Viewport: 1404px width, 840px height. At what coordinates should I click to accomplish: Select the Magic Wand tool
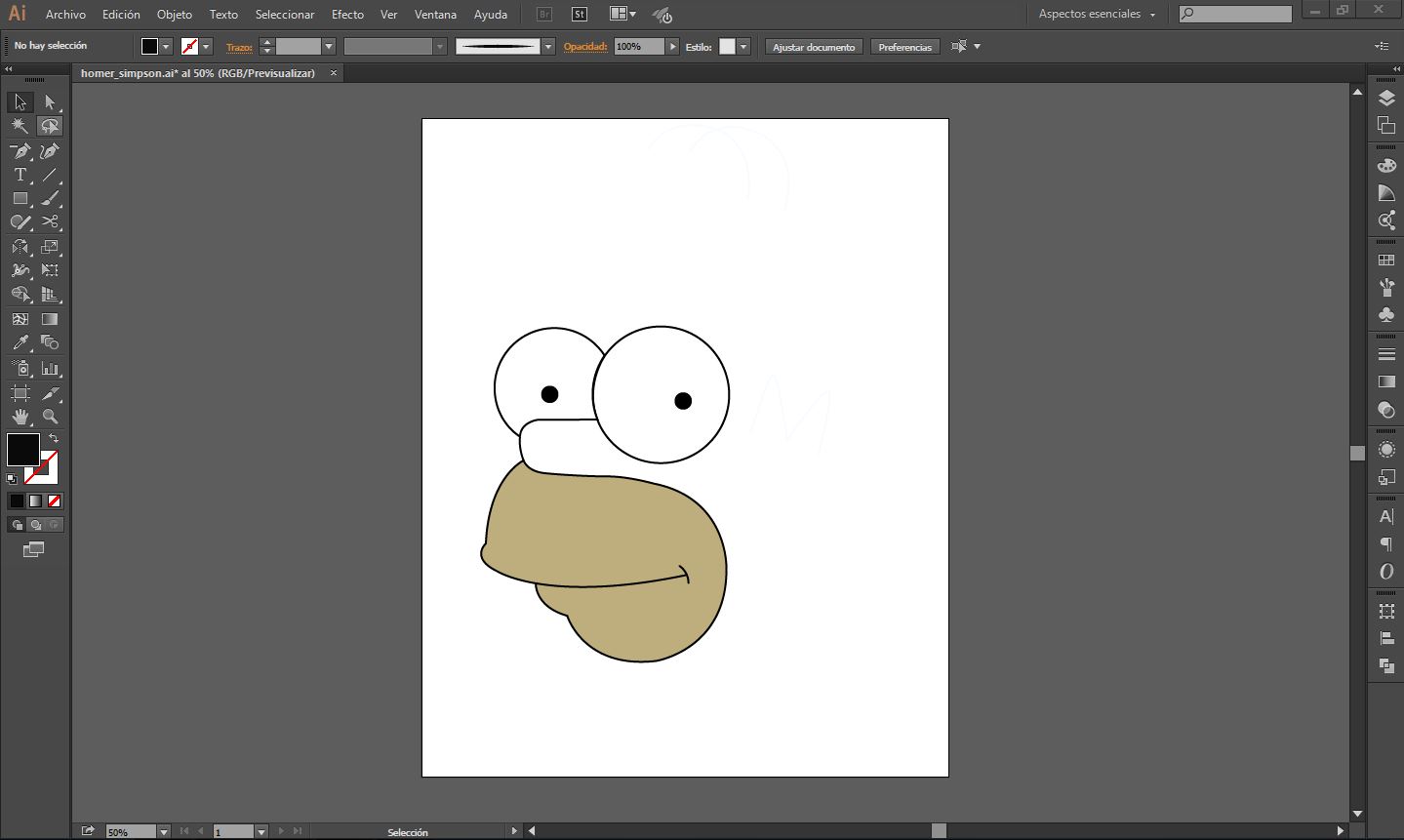[20, 126]
